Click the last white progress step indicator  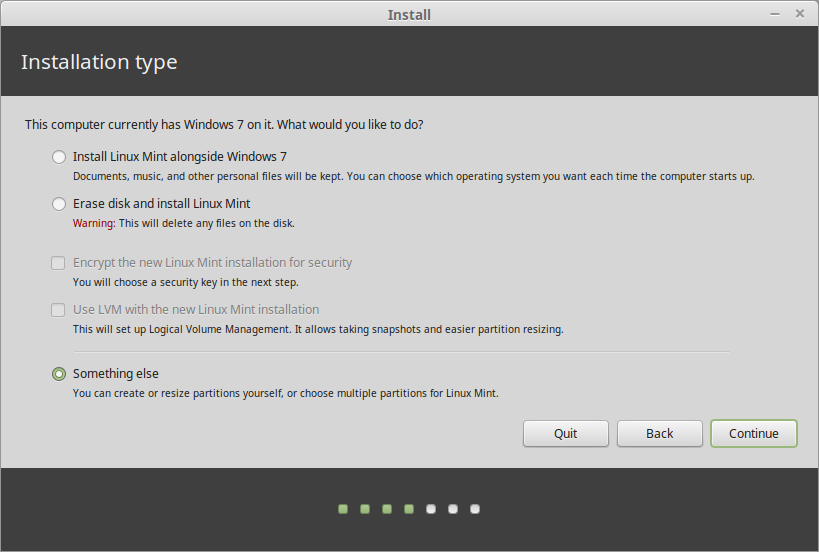(x=475, y=509)
